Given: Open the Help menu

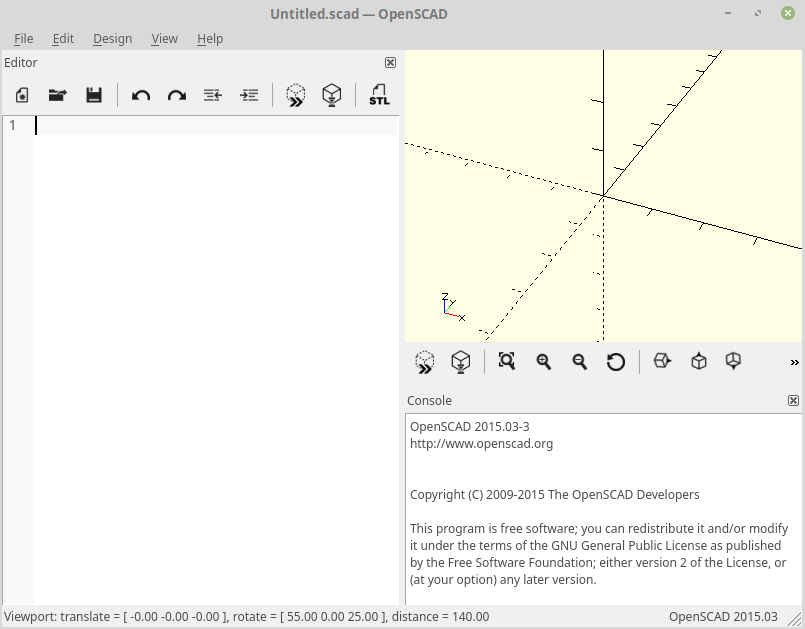Looking at the screenshot, I should pos(210,39).
